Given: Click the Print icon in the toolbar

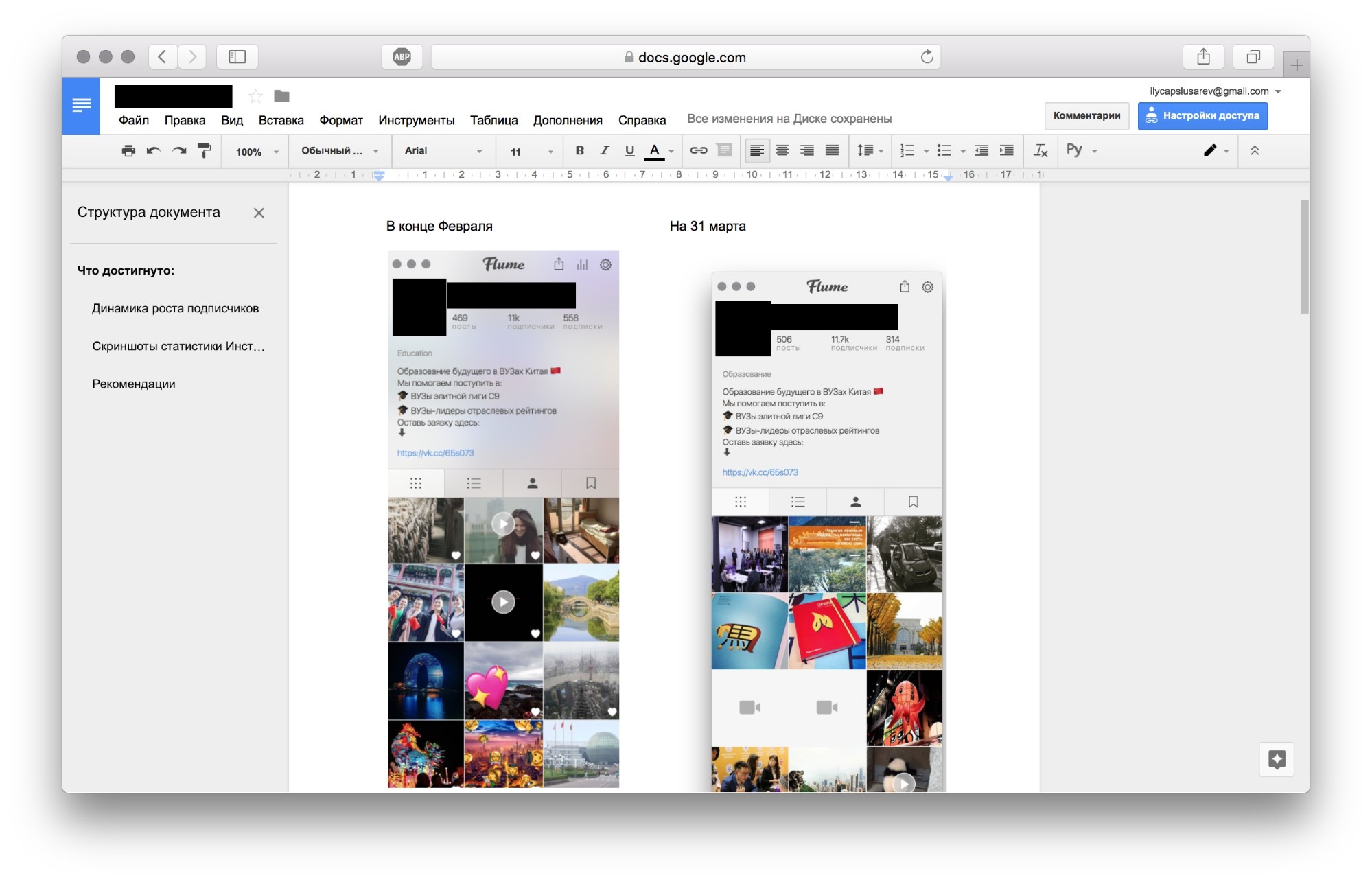Looking at the screenshot, I should [128, 151].
